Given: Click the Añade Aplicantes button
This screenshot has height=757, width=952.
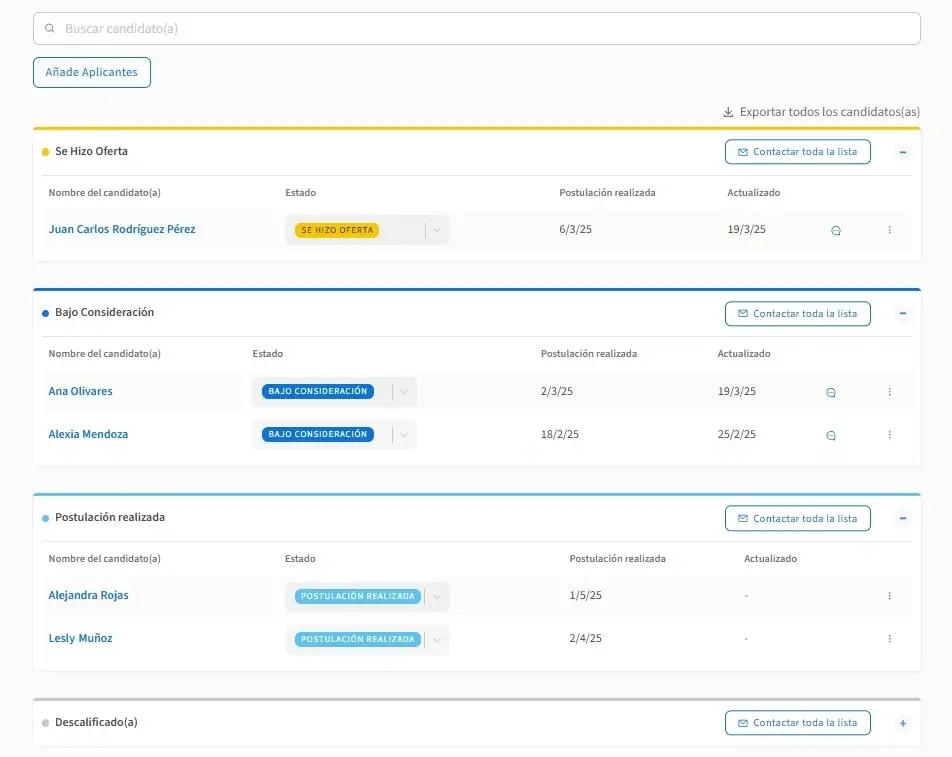Looking at the screenshot, I should (x=92, y=72).
